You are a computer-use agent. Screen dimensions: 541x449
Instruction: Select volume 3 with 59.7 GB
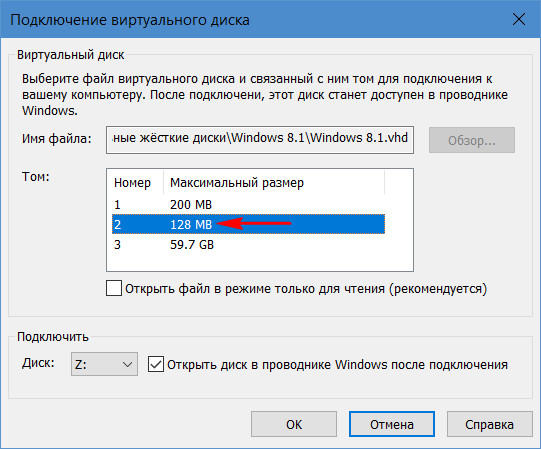tap(248, 244)
